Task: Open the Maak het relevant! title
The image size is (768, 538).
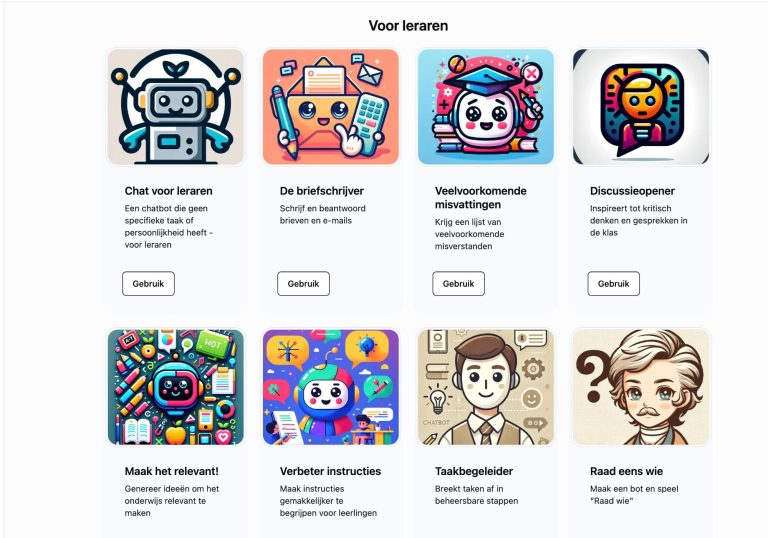Action: click(171, 471)
